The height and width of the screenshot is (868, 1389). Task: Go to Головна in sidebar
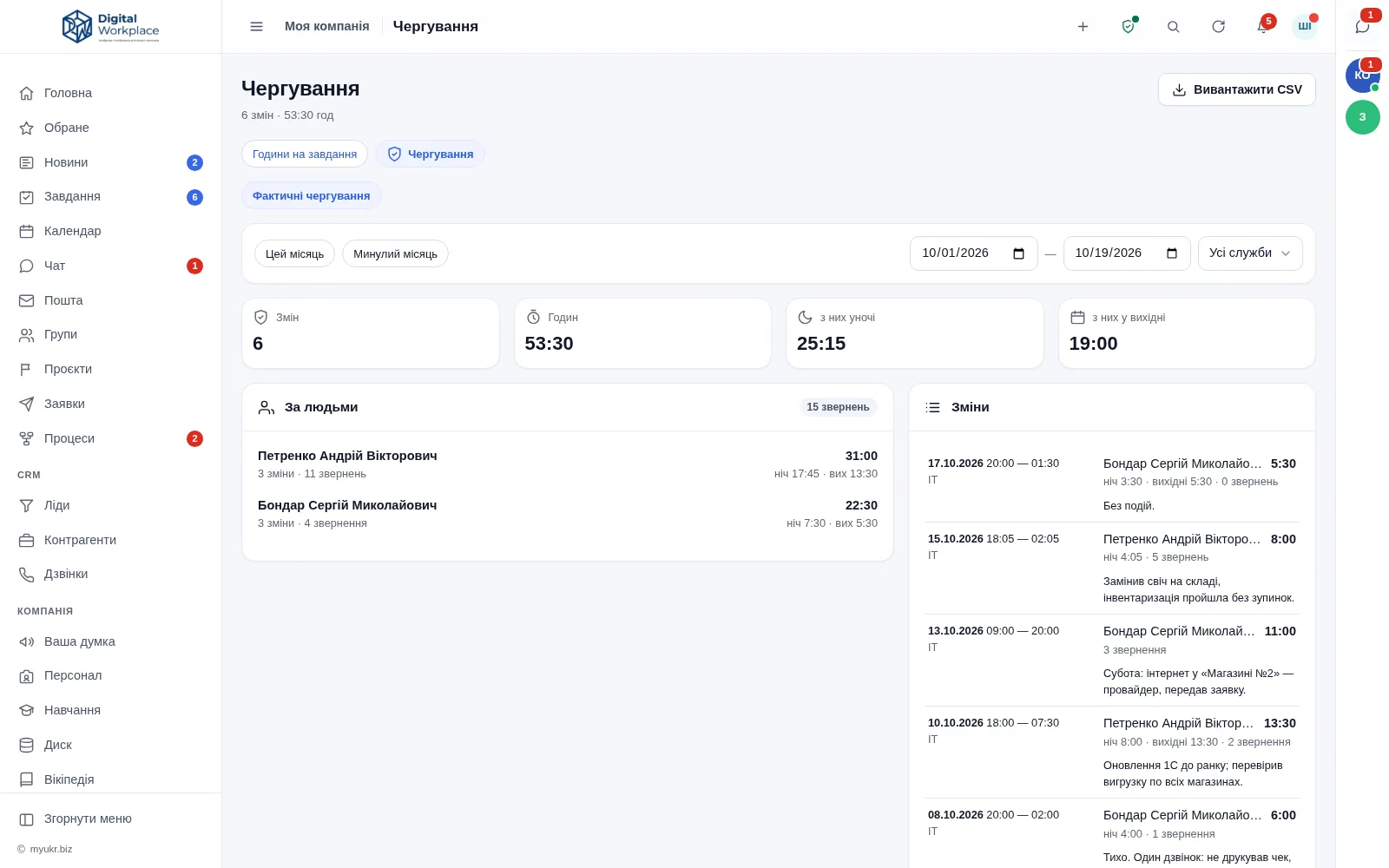click(x=110, y=93)
